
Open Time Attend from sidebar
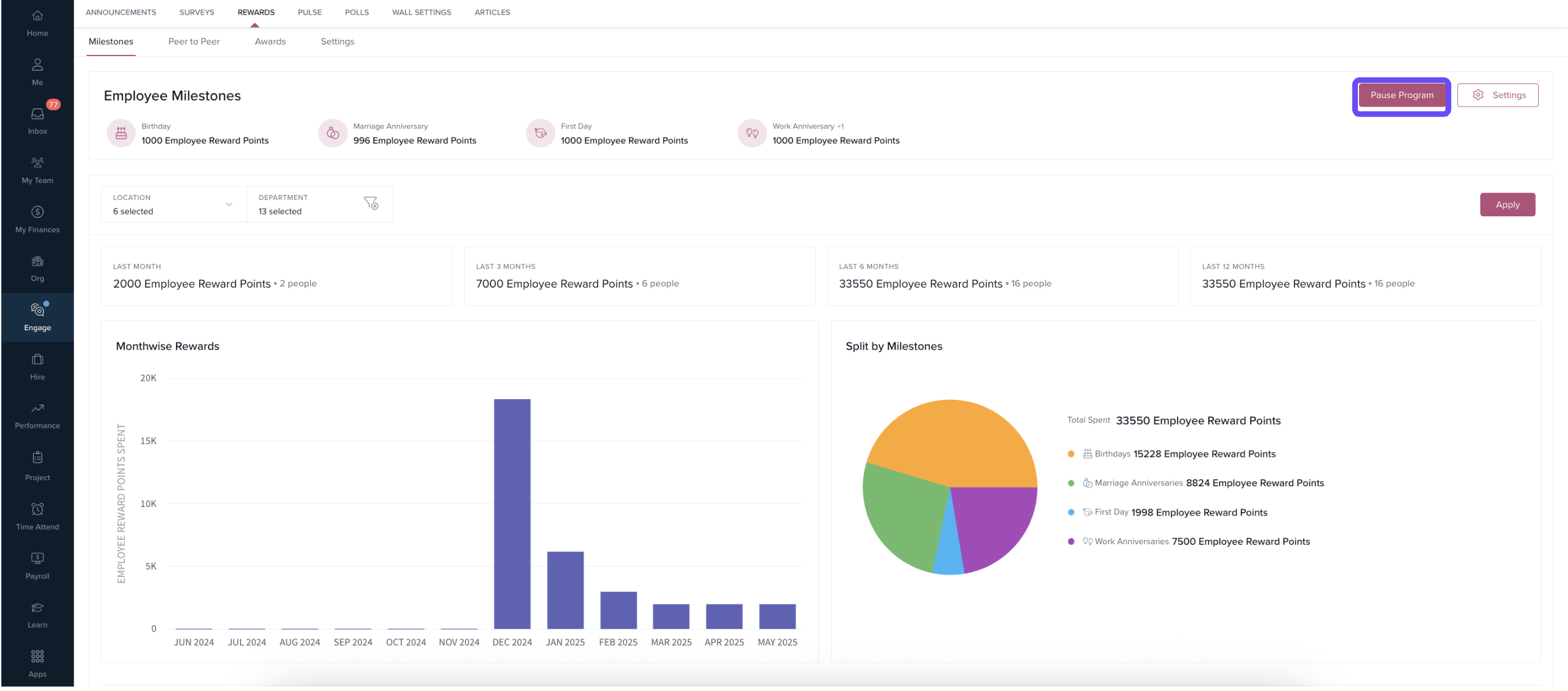pos(37,510)
